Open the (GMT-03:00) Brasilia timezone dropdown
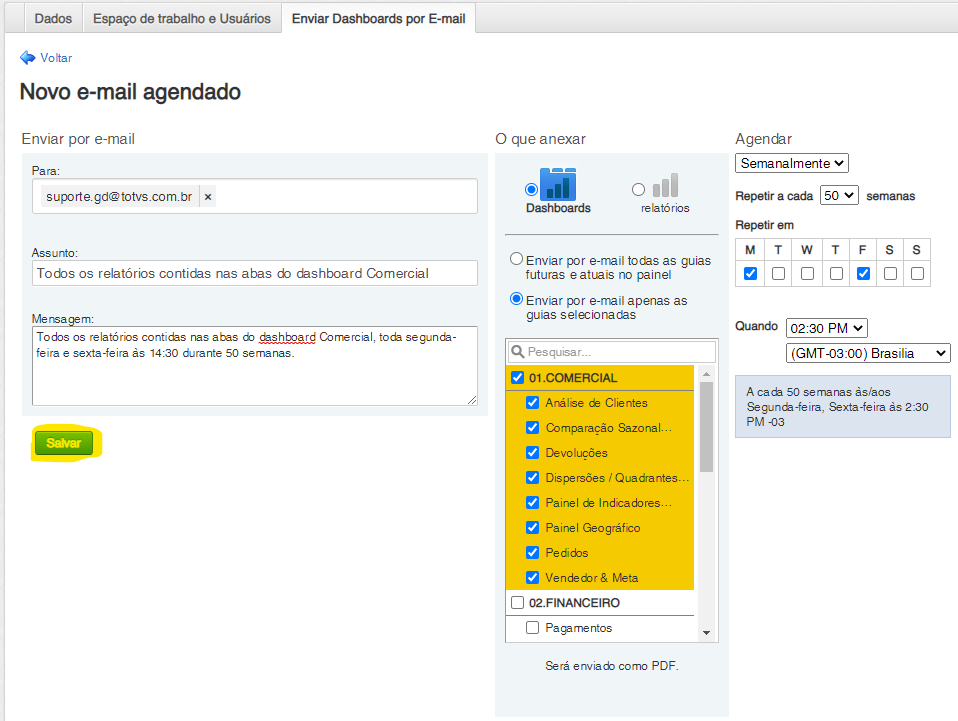Image resolution: width=958 pixels, height=721 pixels. click(x=868, y=353)
